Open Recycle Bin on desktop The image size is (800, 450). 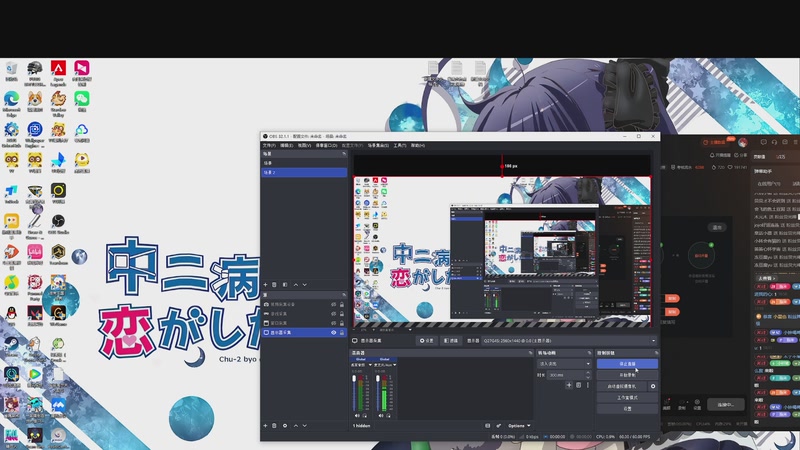[x=11, y=71]
